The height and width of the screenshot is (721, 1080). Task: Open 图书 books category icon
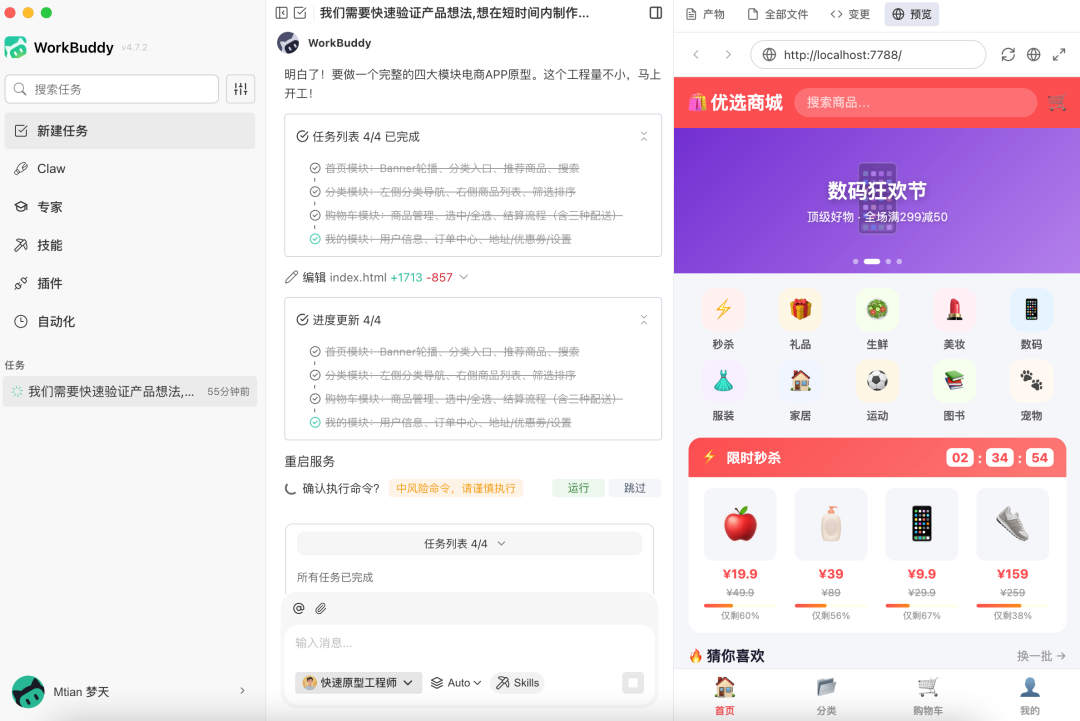(x=954, y=381)
